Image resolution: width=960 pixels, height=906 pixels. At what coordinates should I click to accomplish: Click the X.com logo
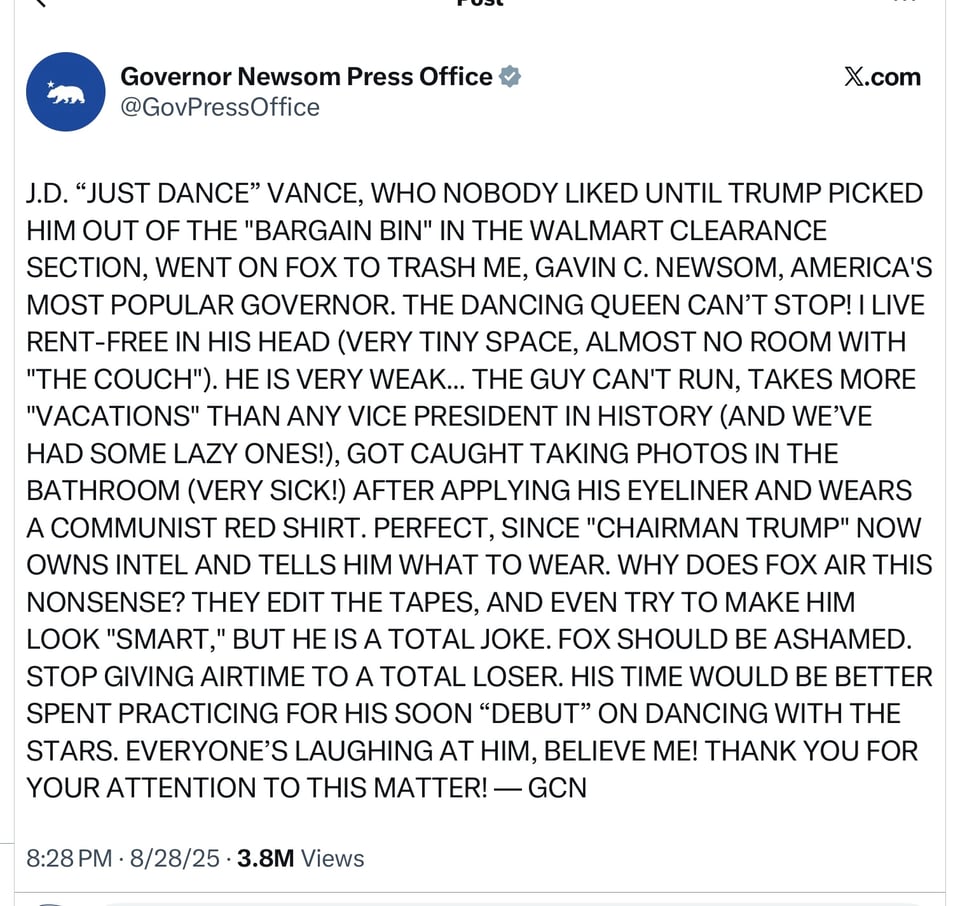pyautogui.click(x=882, y=76)
